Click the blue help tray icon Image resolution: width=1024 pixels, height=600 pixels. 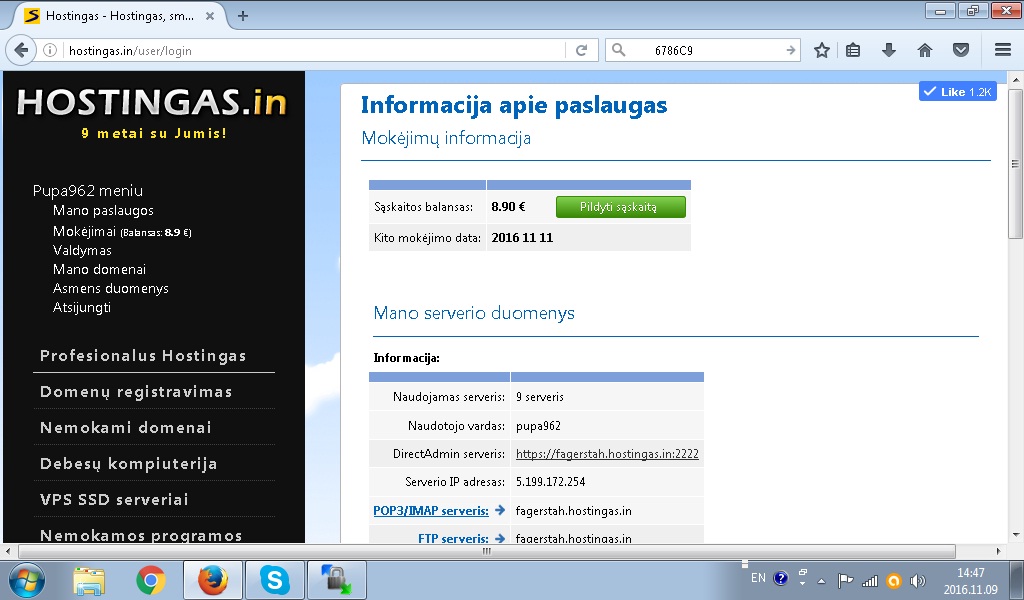pyautogui.click(x=780, y=578)
